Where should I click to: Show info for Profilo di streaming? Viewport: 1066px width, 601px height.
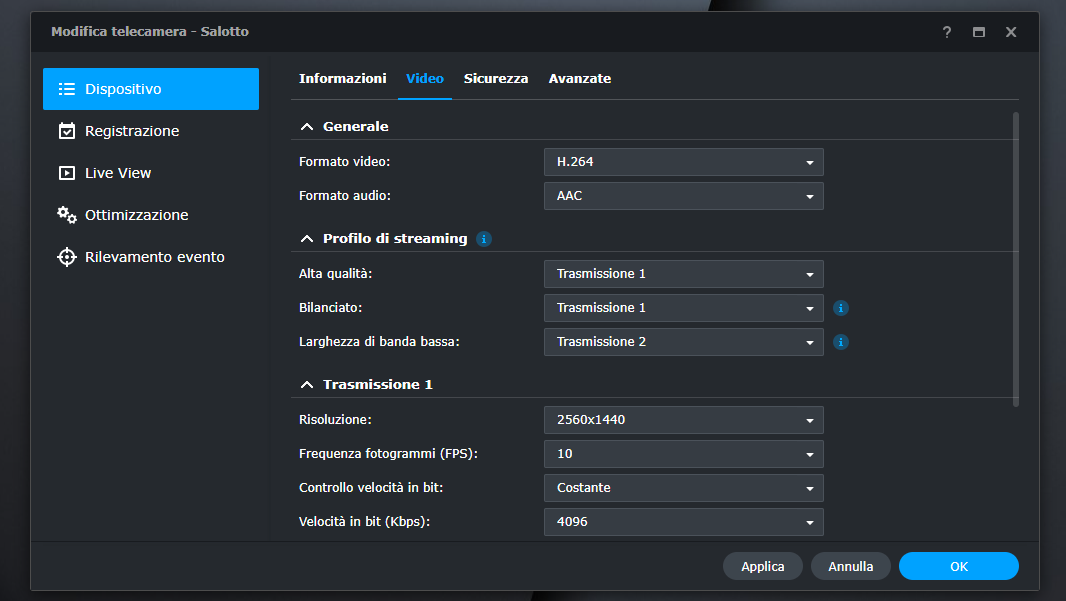point(484,239)
